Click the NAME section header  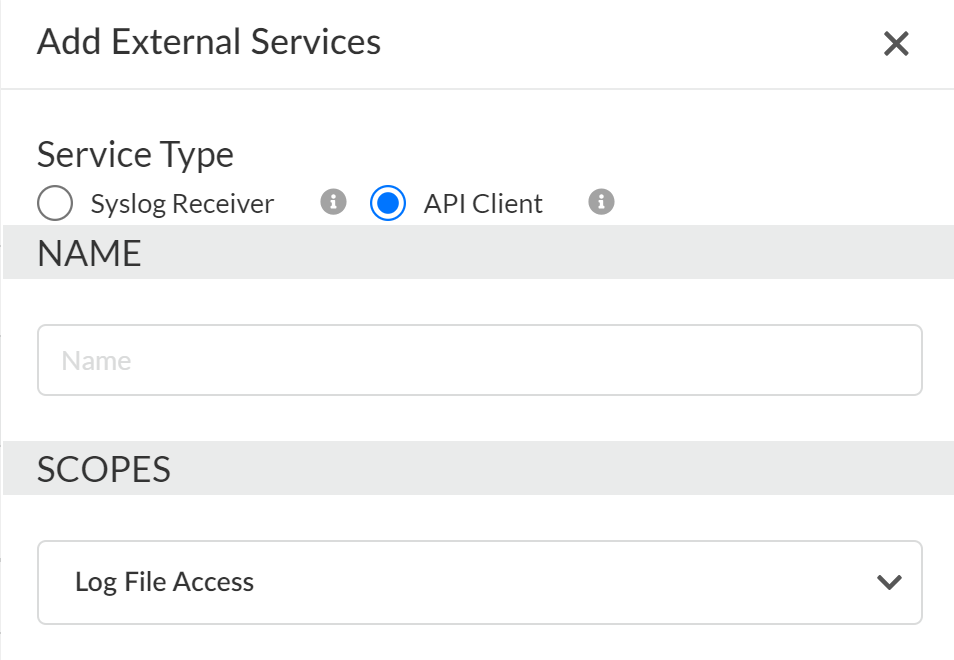point(89,253)
